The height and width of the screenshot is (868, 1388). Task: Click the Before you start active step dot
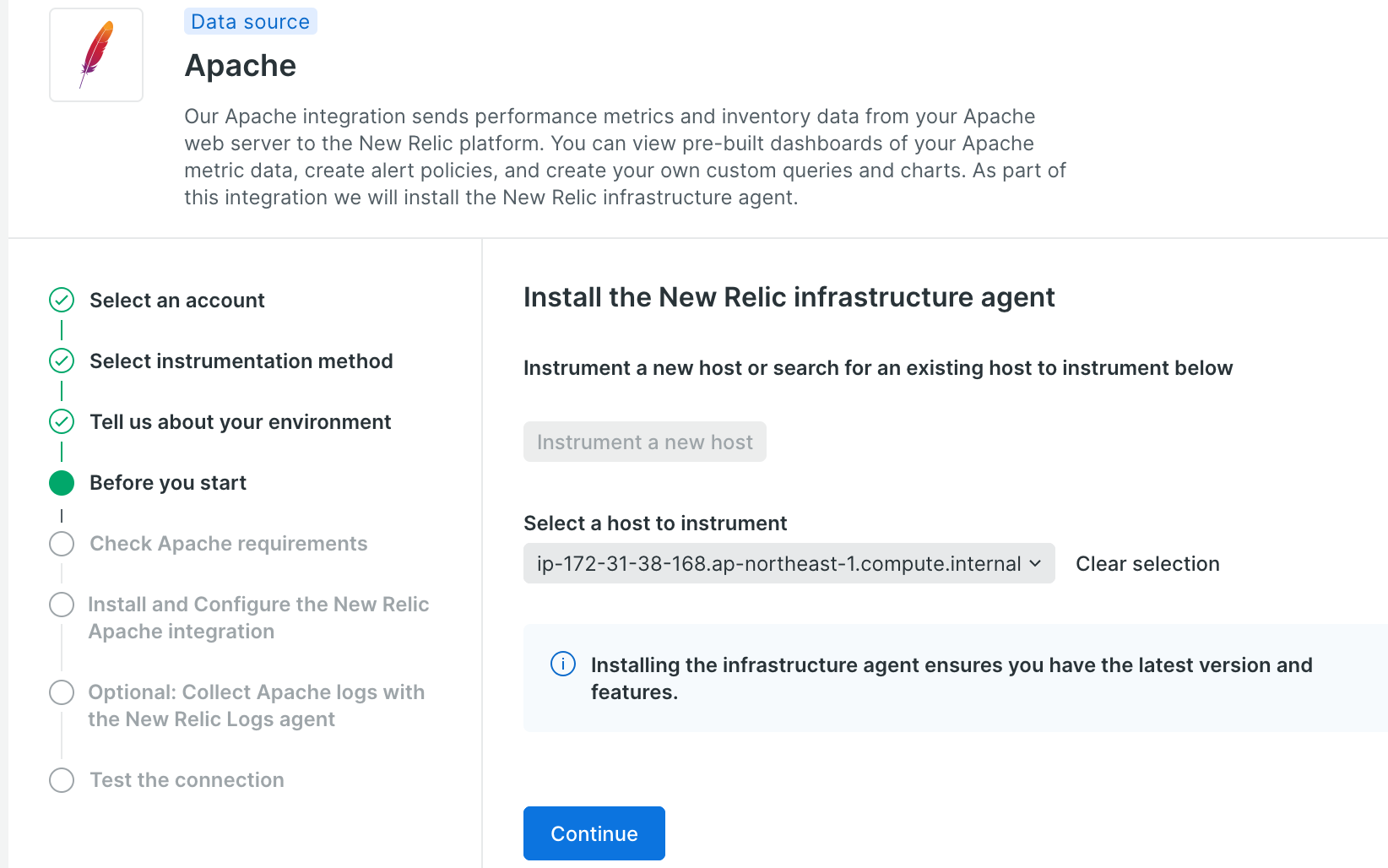pos(62,482)
